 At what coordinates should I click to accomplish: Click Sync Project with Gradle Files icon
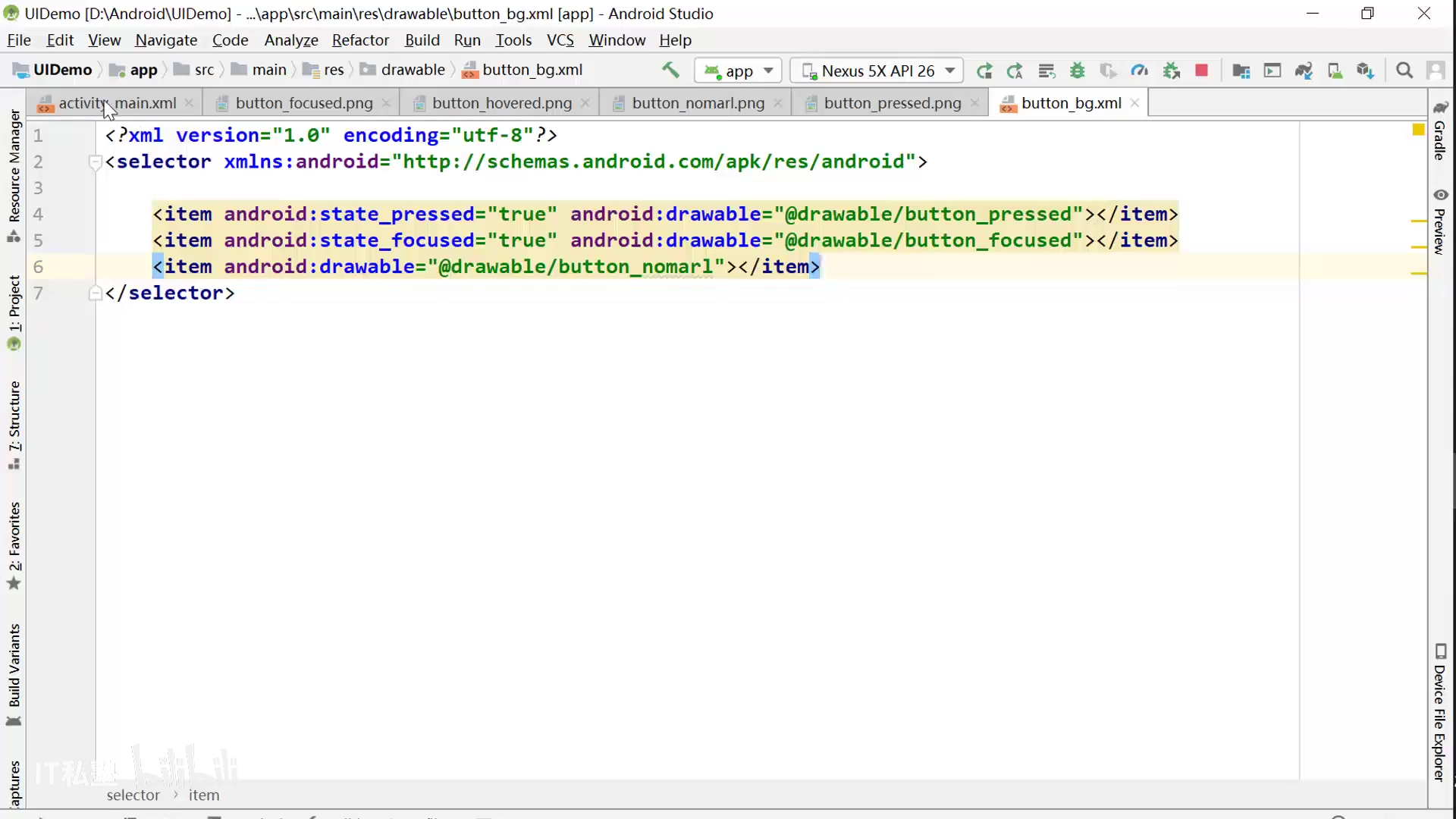(1304, 71)
